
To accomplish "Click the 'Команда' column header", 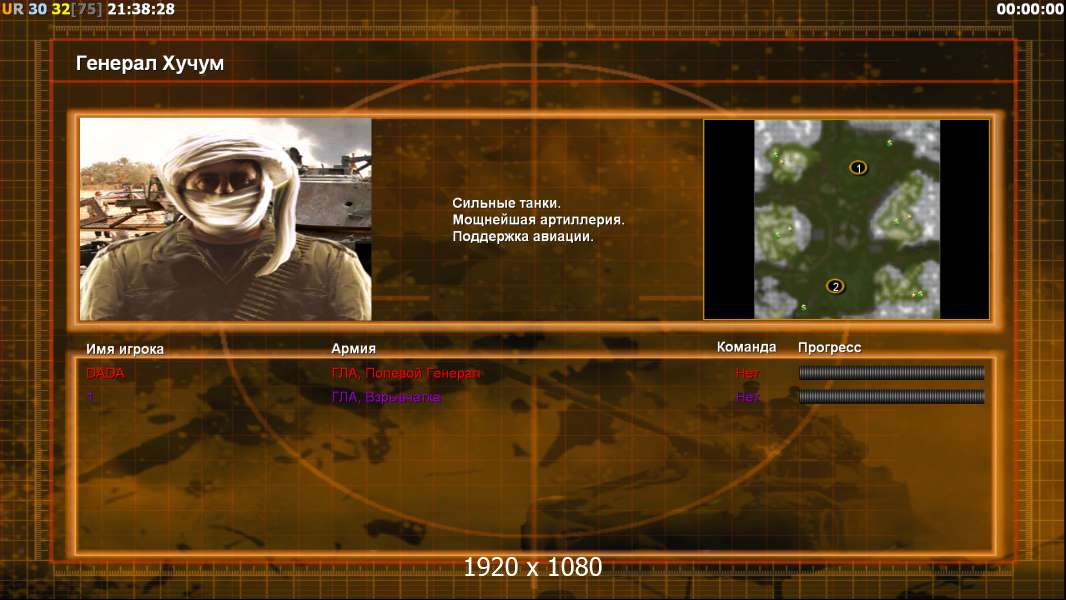I will [746, 347].
